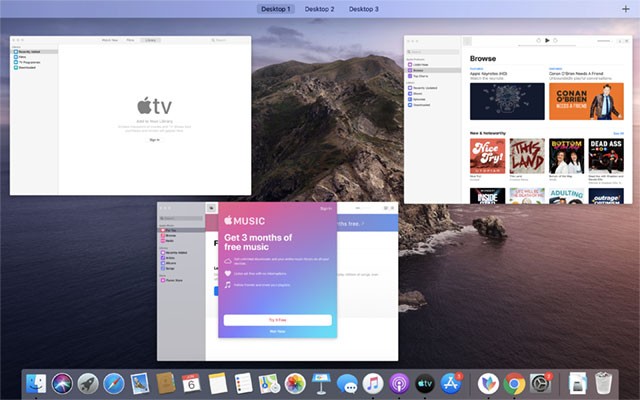Open Notes icon in the Dock
Screen dimensions: 640x400
(x=217, y=384)
